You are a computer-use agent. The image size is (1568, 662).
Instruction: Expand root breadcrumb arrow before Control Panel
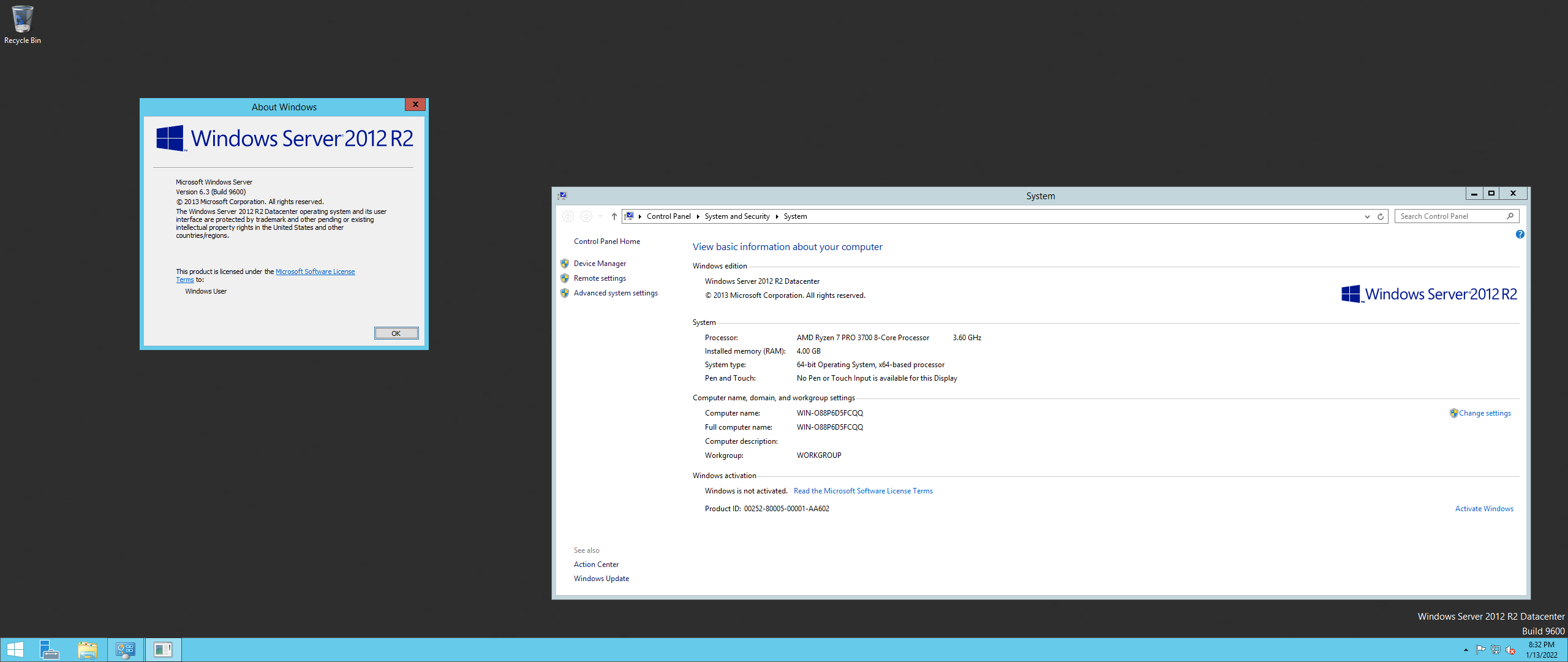point(639,216)
